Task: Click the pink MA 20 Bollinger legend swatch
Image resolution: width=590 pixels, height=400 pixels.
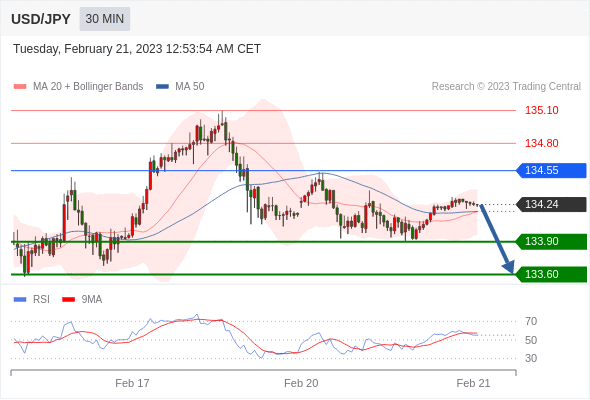Action: point(20,87)
